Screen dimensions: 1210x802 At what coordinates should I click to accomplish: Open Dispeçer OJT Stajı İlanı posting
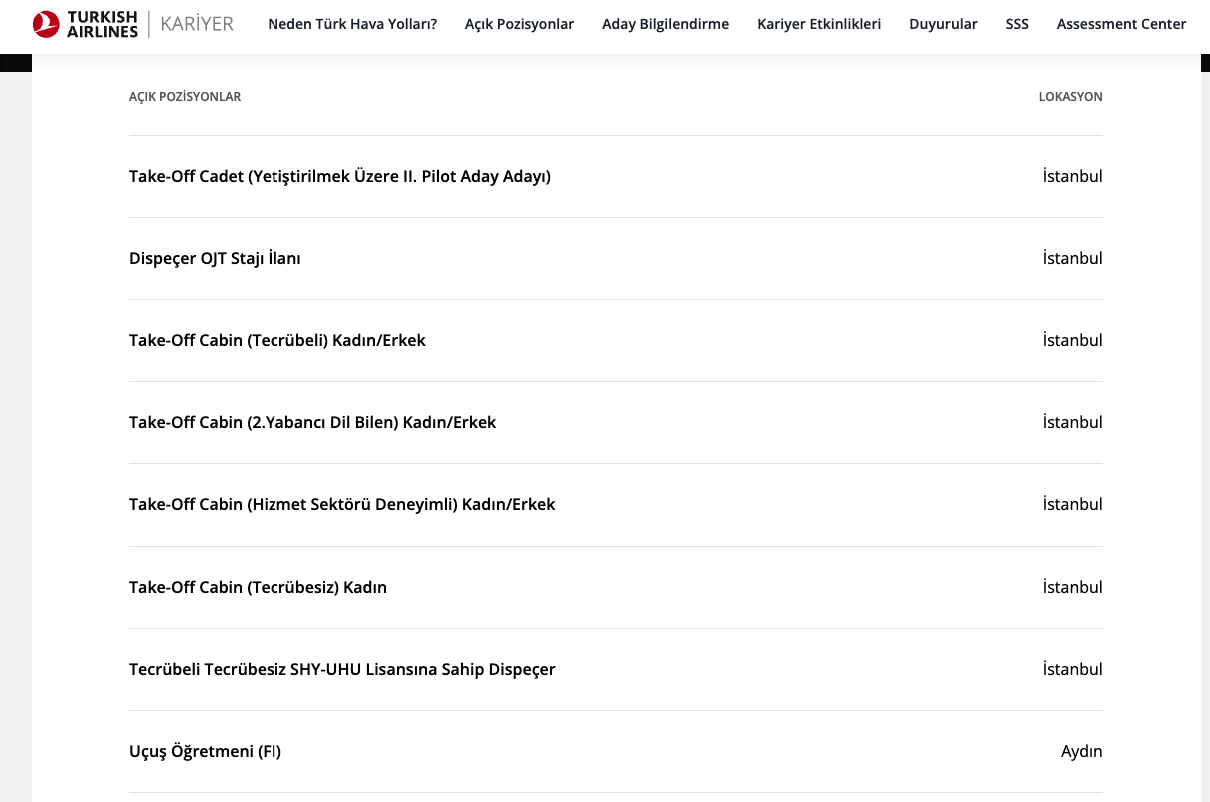215,259
